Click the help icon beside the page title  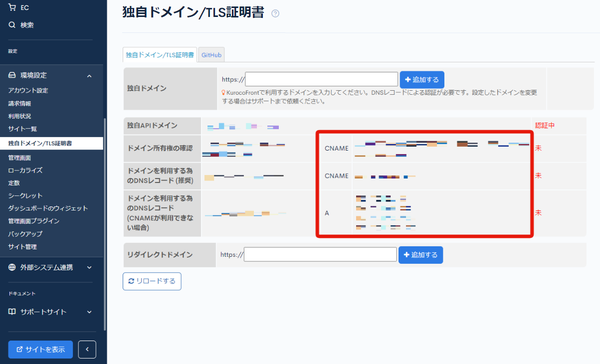point(275,13)
